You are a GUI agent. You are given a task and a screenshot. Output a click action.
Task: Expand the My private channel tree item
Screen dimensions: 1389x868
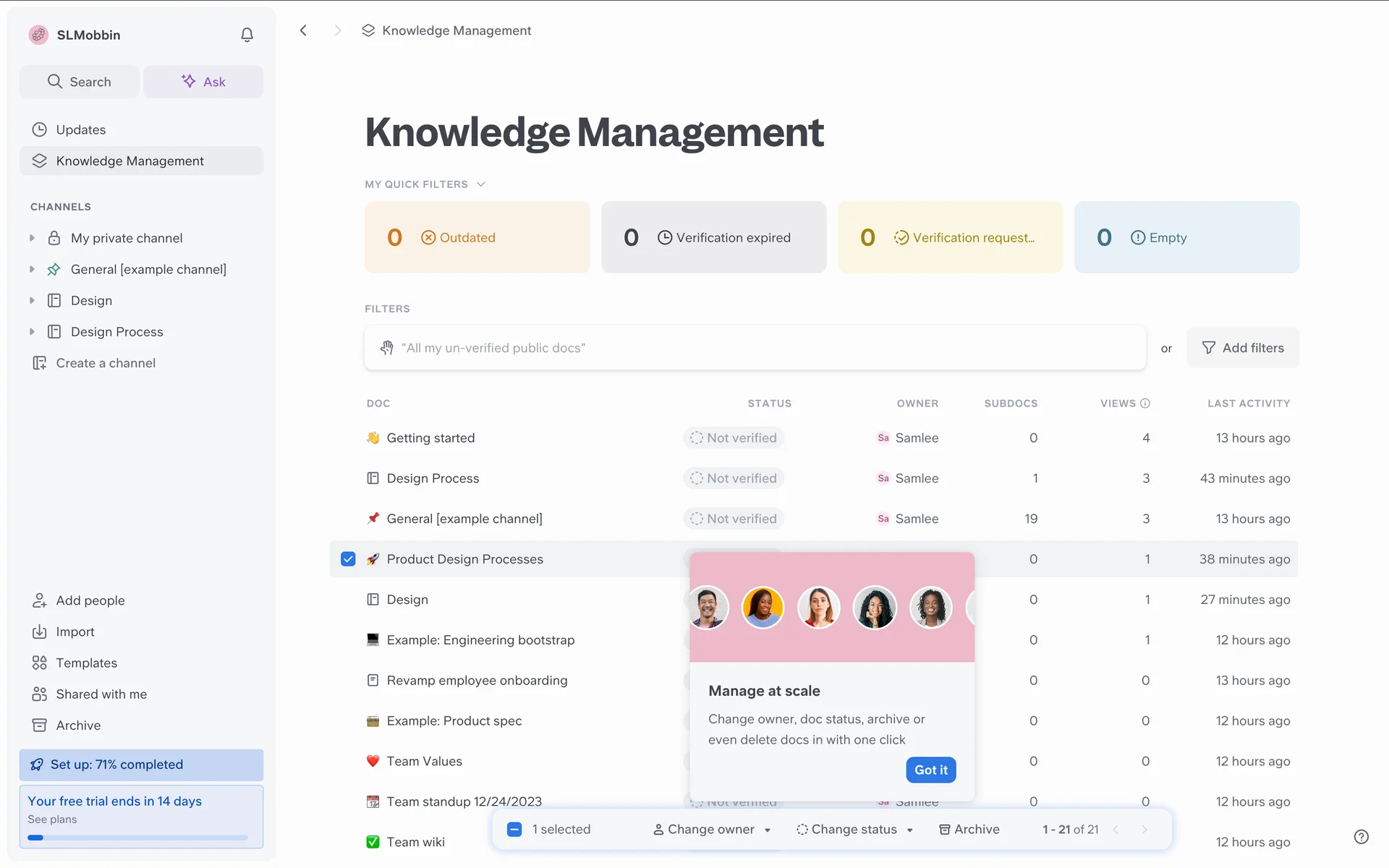(x=32, y=238)
